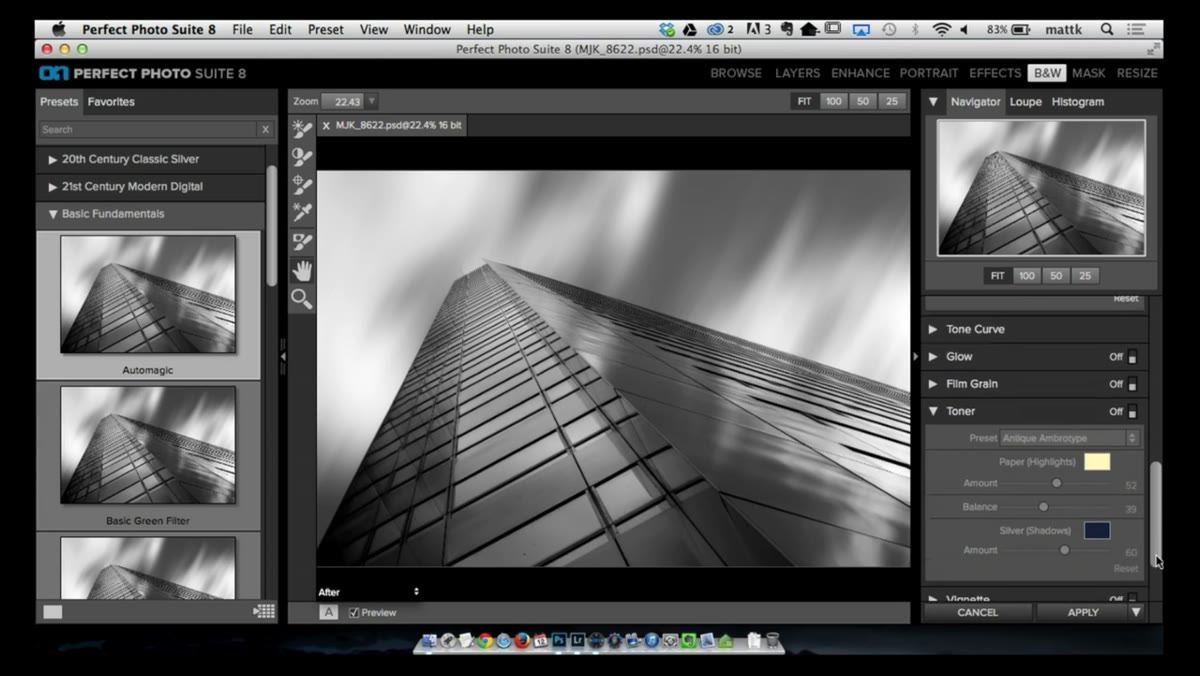Open the Preset menu in menu bar
Viewport: 1200px width, 676px height.
point(325,29)
